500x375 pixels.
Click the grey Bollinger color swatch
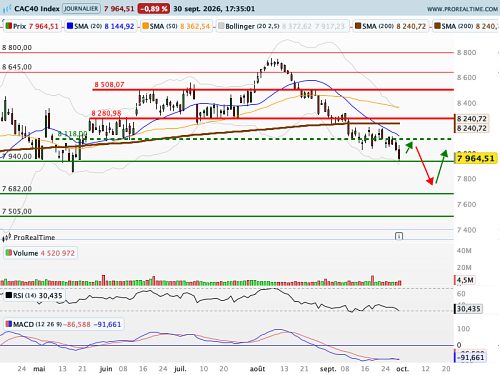(x=221, y=26)
